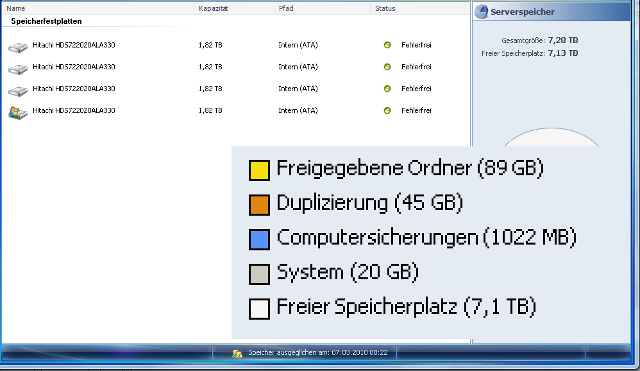Sort by the Name column header
Screen dimensions: 640x371
(16, 8)
